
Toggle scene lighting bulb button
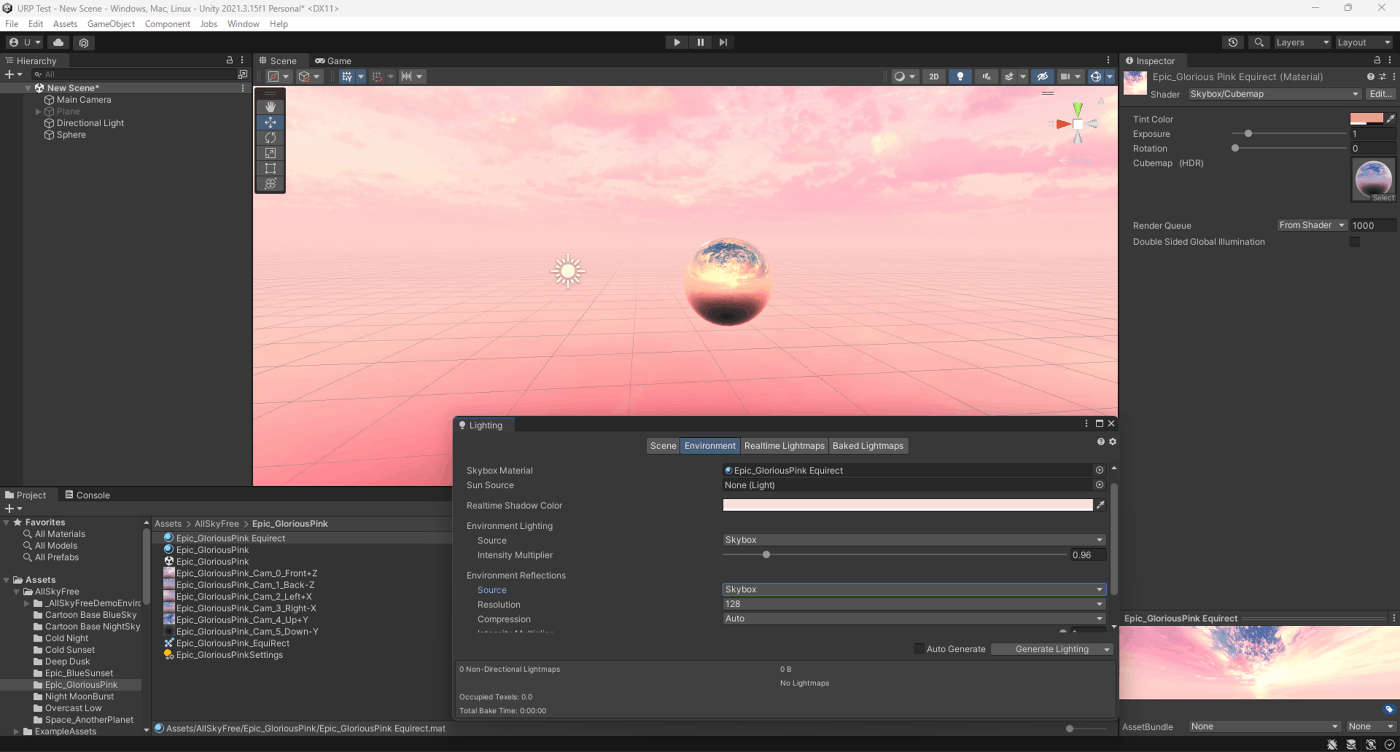(960, 76)
